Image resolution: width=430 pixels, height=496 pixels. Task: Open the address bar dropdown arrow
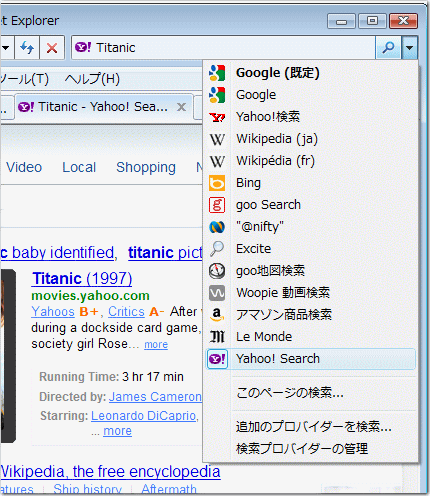click(6, 48)
